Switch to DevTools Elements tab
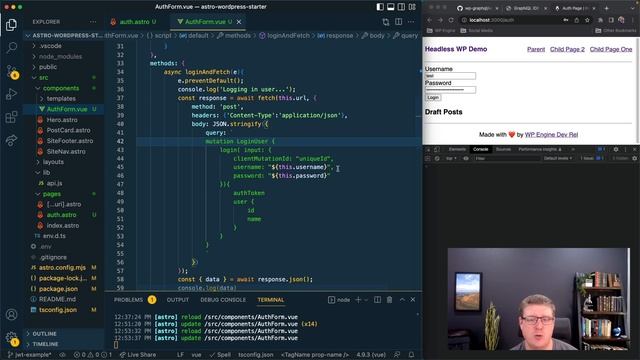Image resolution: width=640 pixels, height=360 pixels. point(457,149)
